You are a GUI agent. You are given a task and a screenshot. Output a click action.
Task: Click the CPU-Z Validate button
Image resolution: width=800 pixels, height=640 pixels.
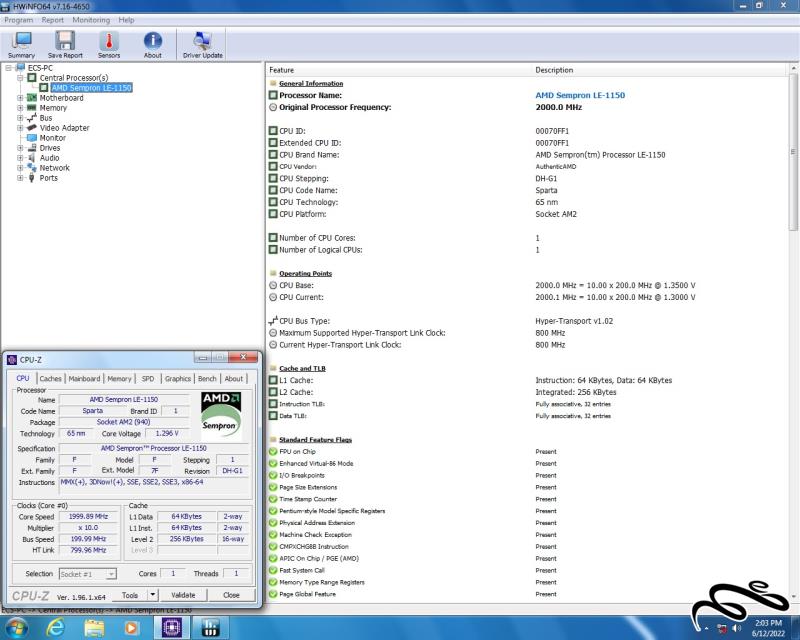pyautogui.click(x=183, y=595)
